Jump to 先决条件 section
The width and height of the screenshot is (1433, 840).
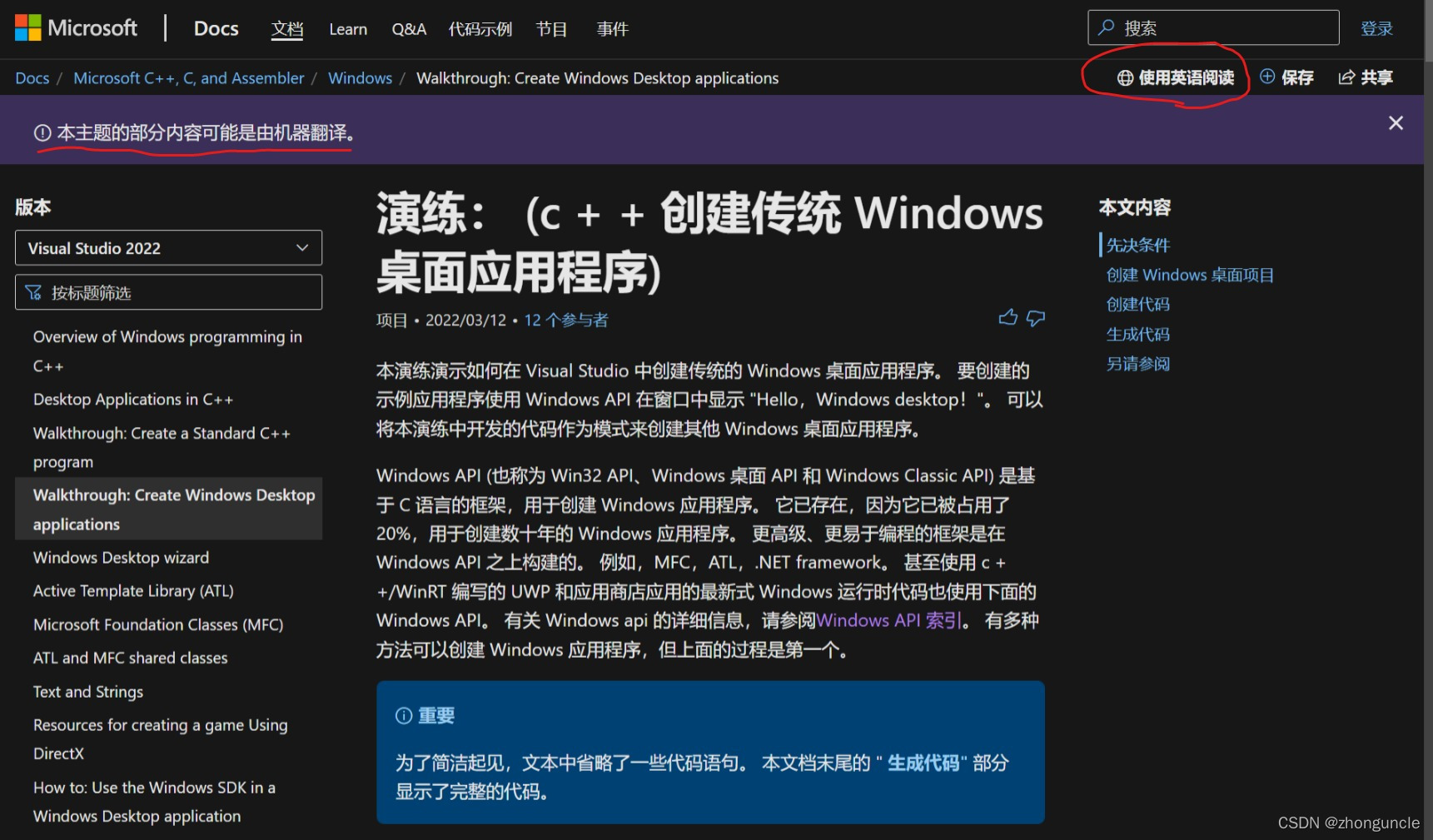tap(1138, 245)
